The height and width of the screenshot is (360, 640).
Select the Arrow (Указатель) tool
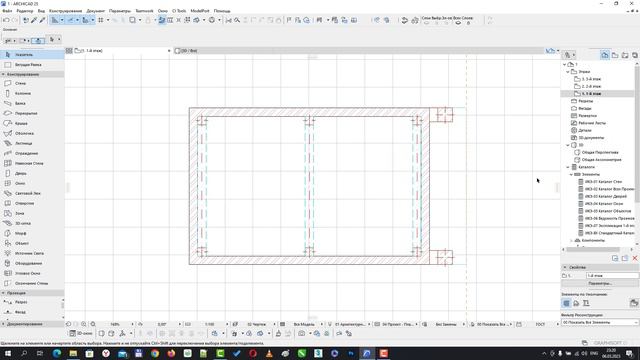[x=32, y=55]
